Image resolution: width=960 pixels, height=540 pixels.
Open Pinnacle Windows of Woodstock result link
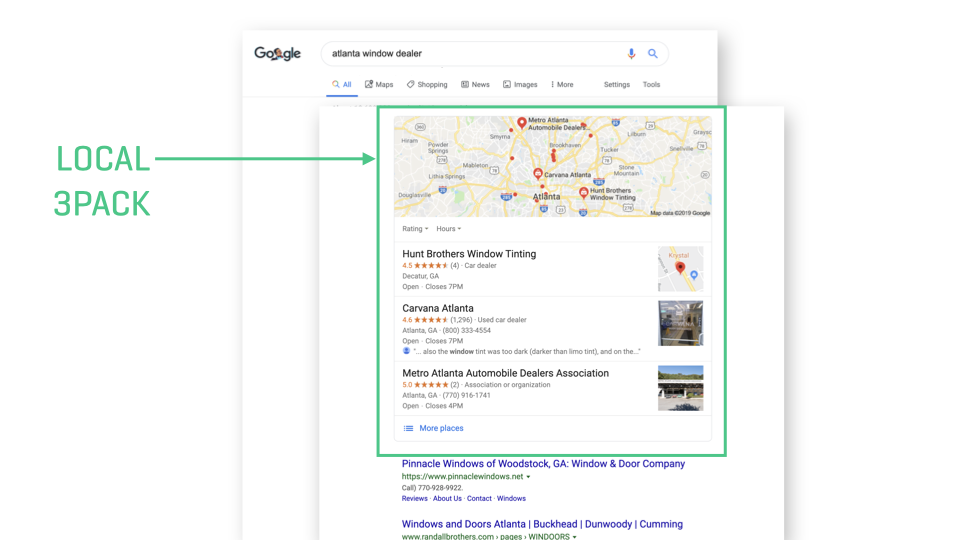[x=543, y=464]
